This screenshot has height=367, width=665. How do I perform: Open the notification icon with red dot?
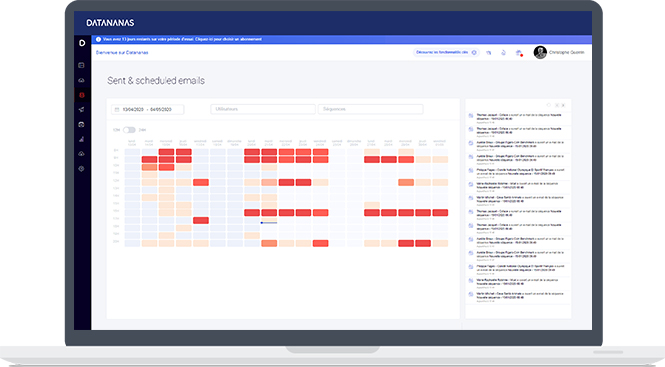(x=519, y=53)
